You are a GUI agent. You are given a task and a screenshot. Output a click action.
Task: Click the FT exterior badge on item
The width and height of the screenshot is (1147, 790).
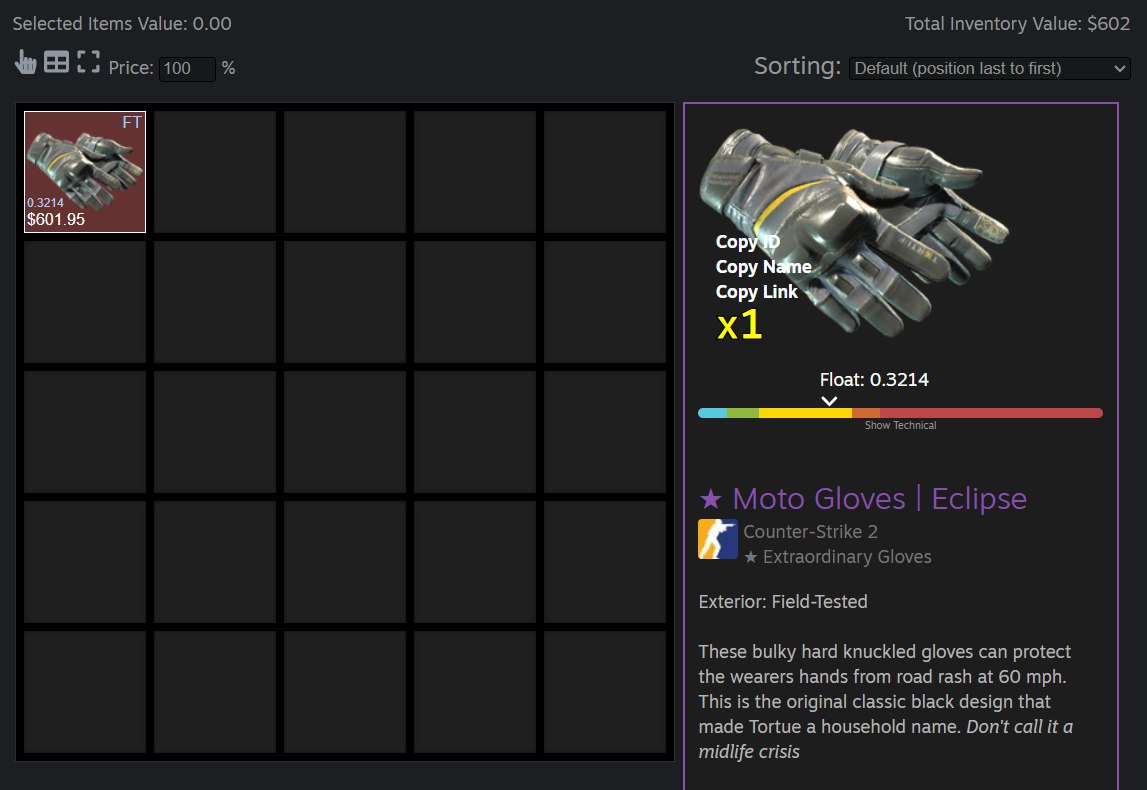(132, 123)
